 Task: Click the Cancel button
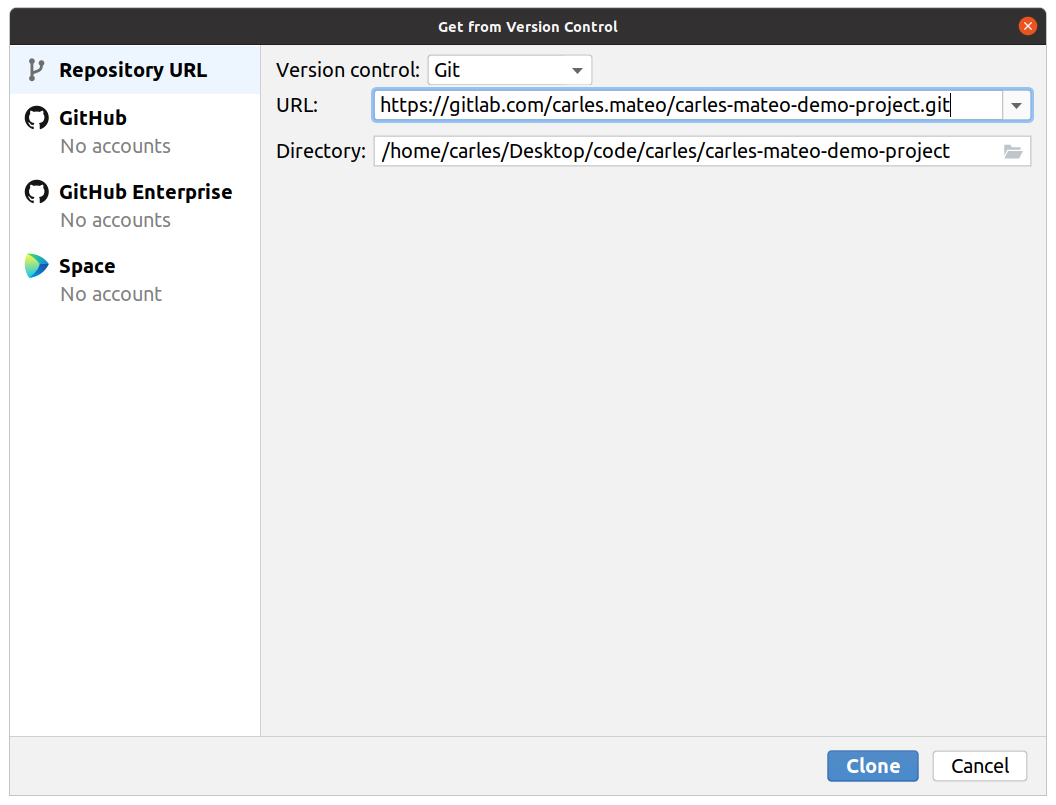tap(980, 766)
